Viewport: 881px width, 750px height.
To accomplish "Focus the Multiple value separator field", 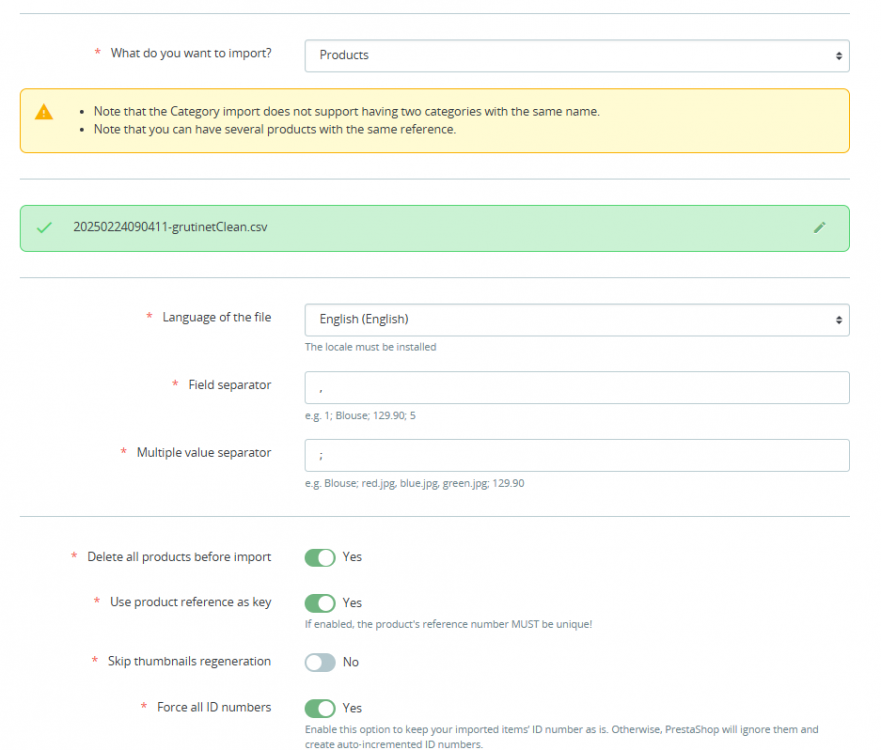I will point(576,455).
